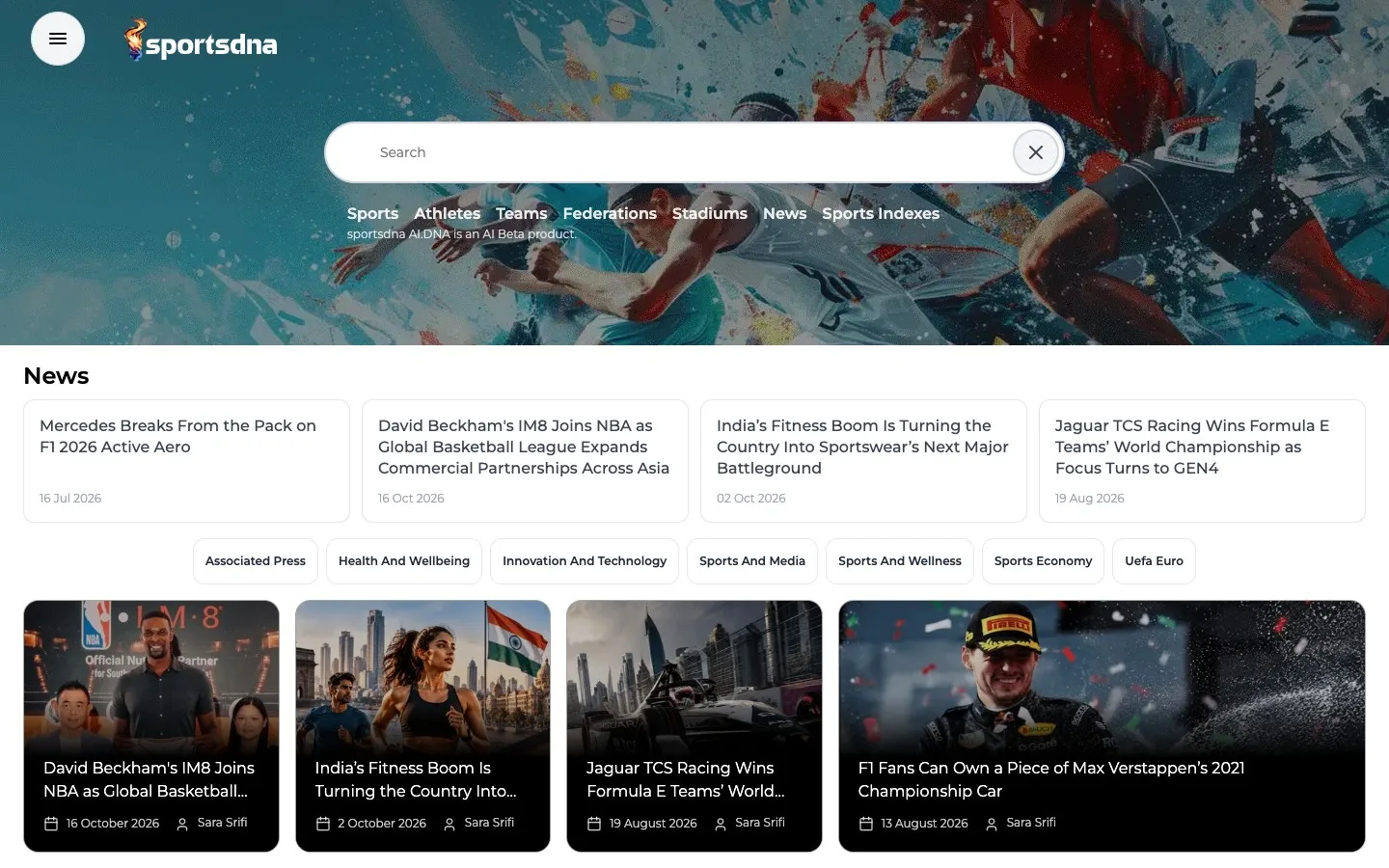Read the India's Fitness Boom headline card dated 02 Oct 2026
Image resolution: width=1389 pixels, height=868 pixels.
863,461
